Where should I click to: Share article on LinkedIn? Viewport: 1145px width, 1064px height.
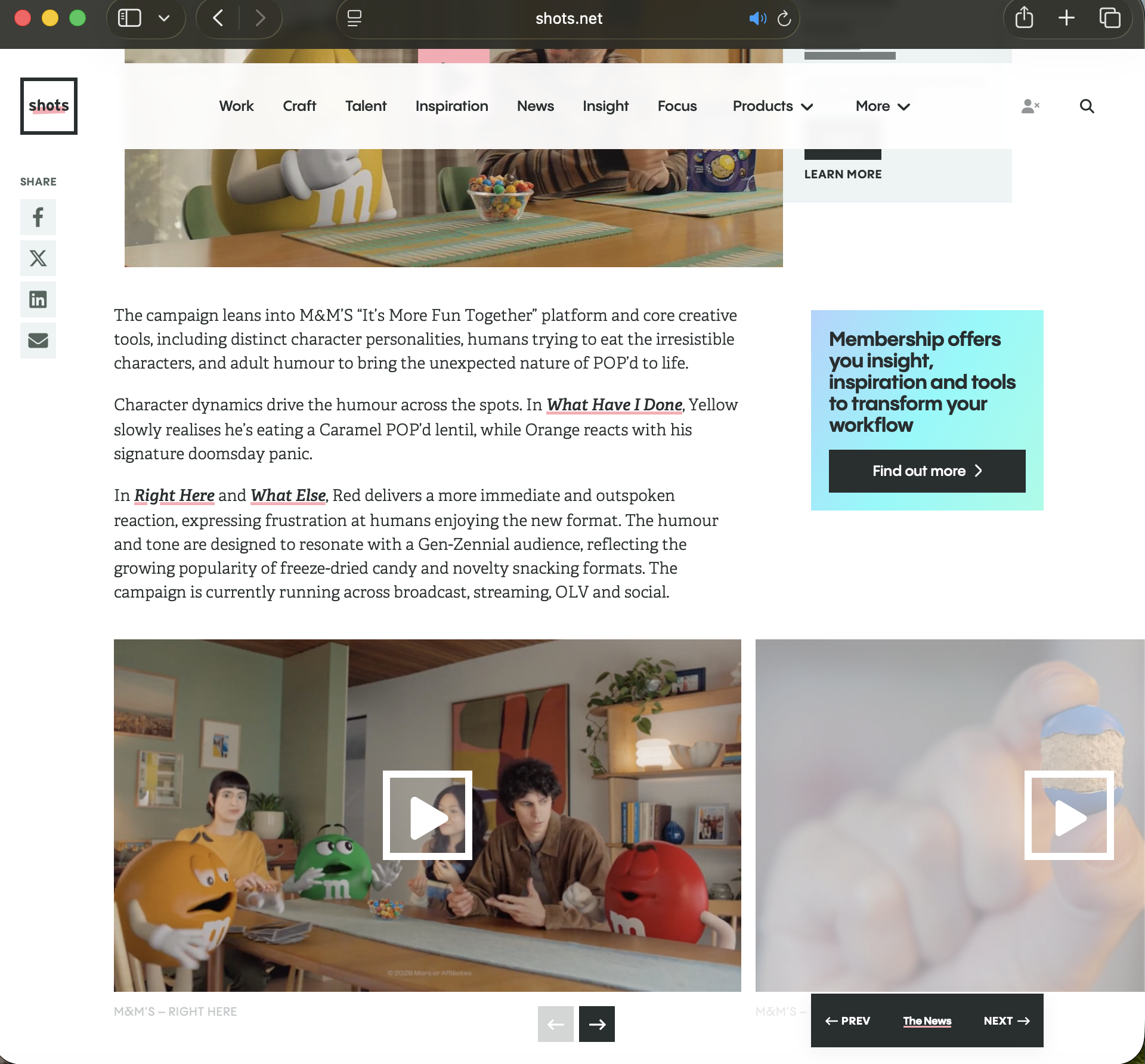38,299
